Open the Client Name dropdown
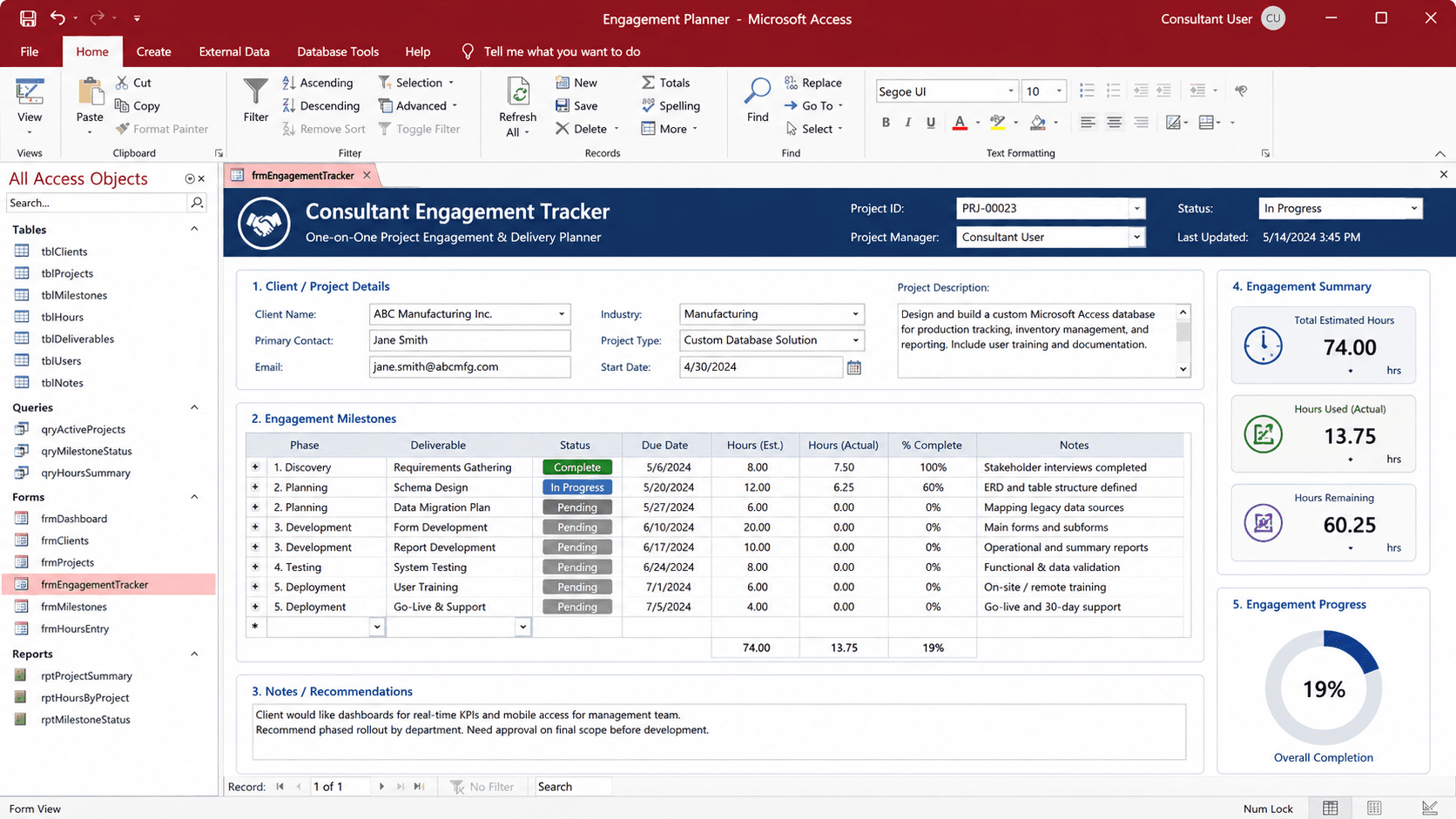The image size is (1456, 819). (562, 314)
